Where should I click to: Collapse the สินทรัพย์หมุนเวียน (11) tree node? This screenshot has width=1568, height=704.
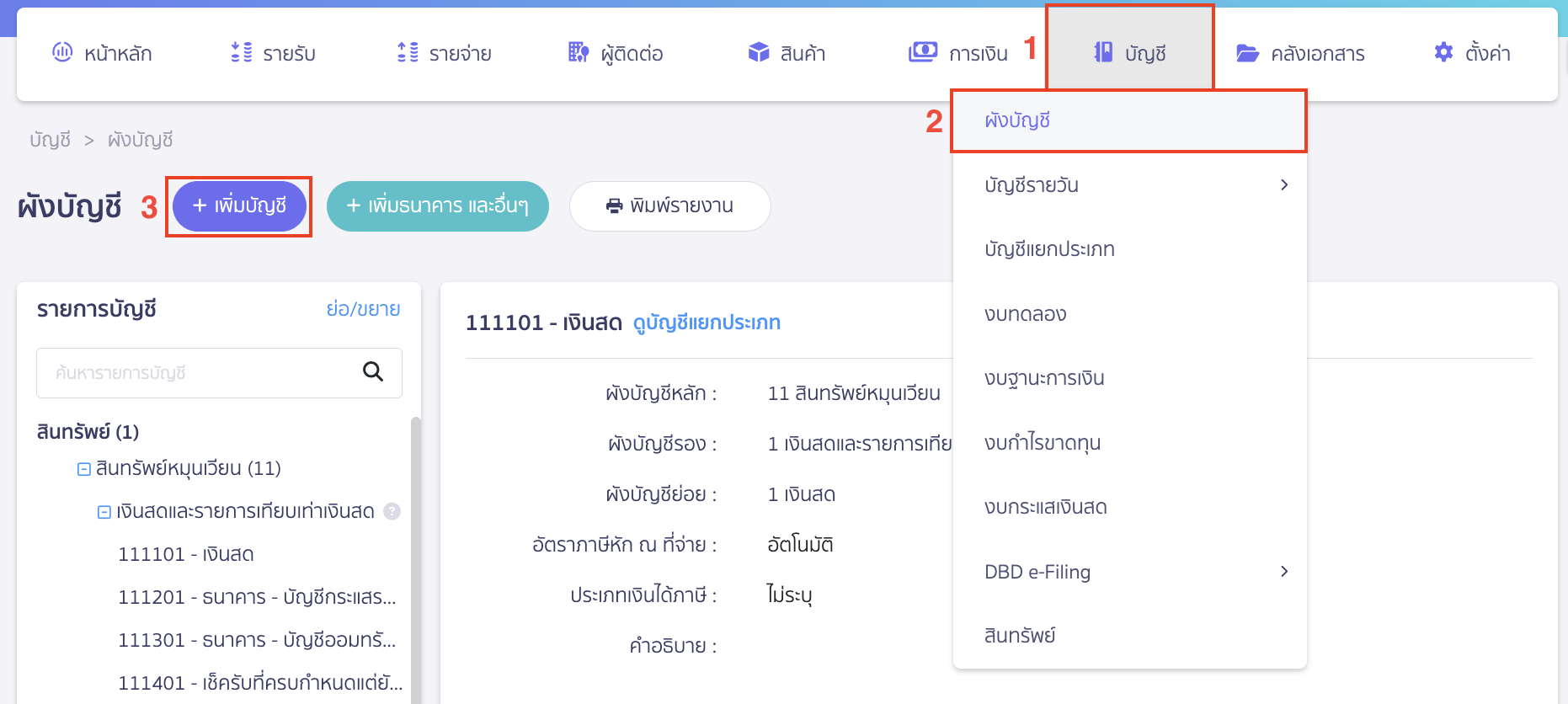[x=84, y=469]
